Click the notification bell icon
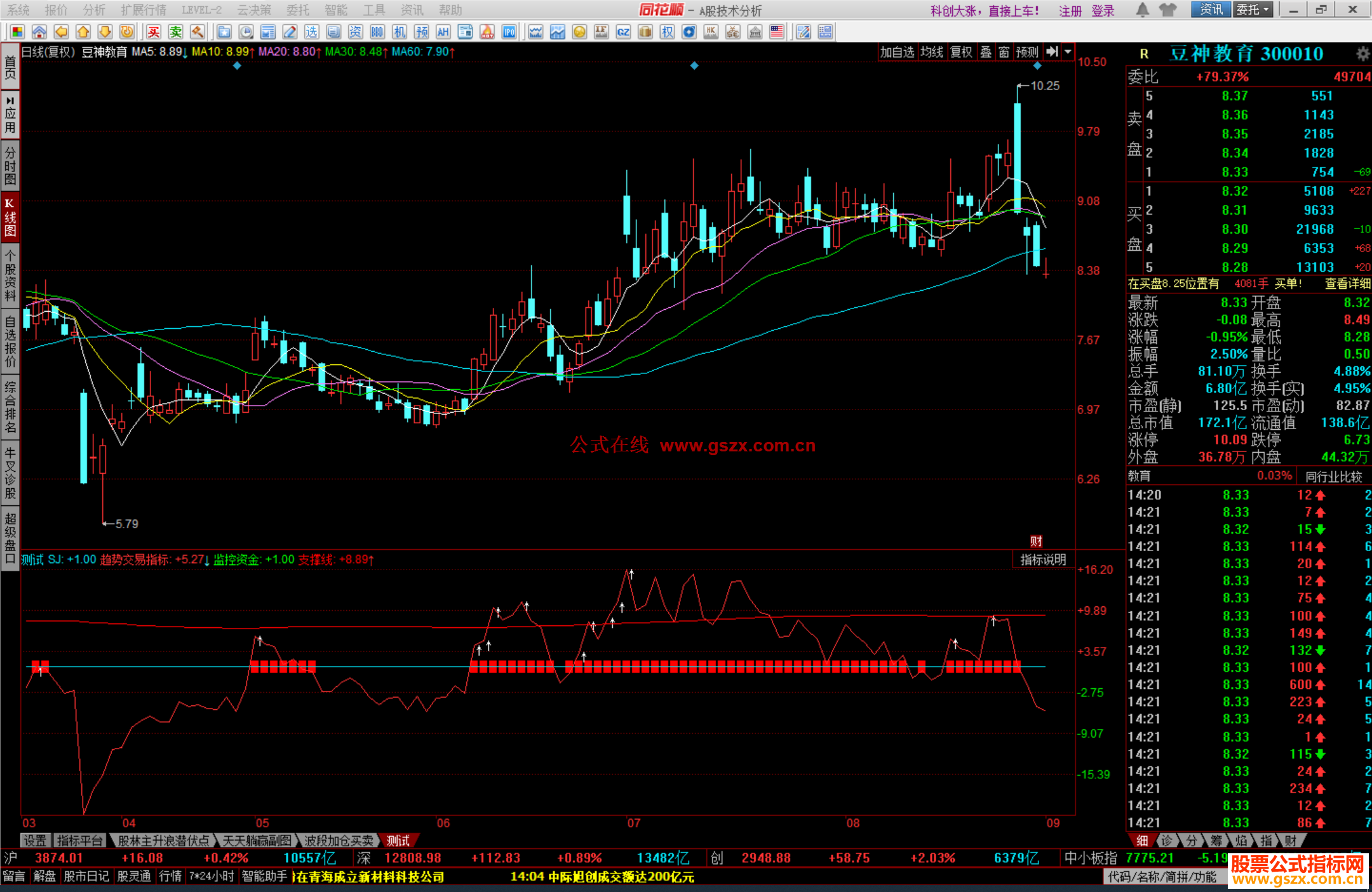 tap(1142, 10)
